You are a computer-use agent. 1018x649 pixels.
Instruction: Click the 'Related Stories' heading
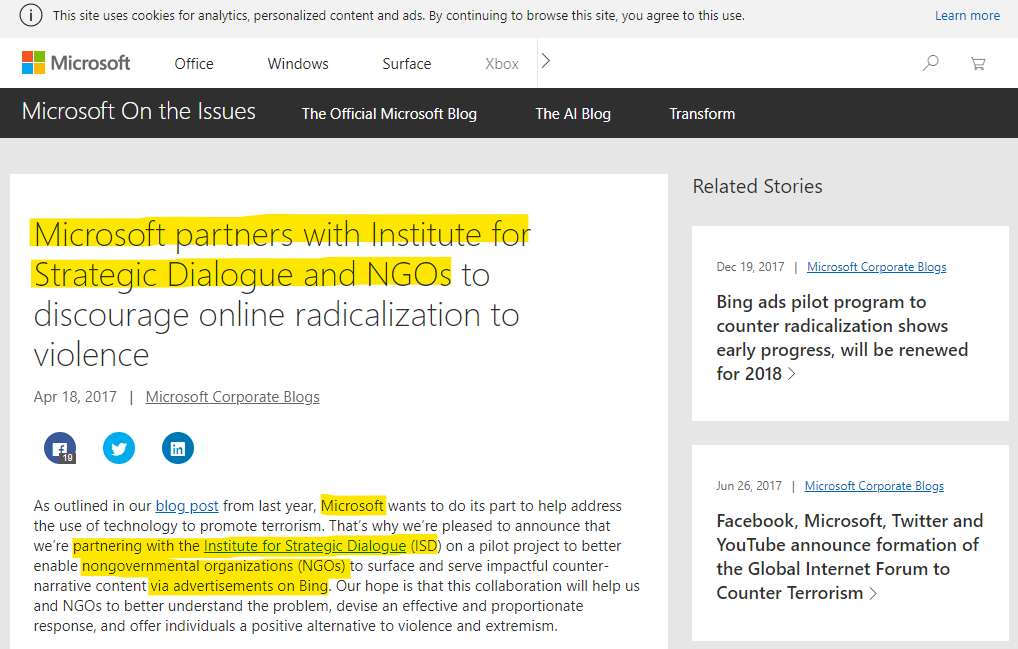coord(758,186)
